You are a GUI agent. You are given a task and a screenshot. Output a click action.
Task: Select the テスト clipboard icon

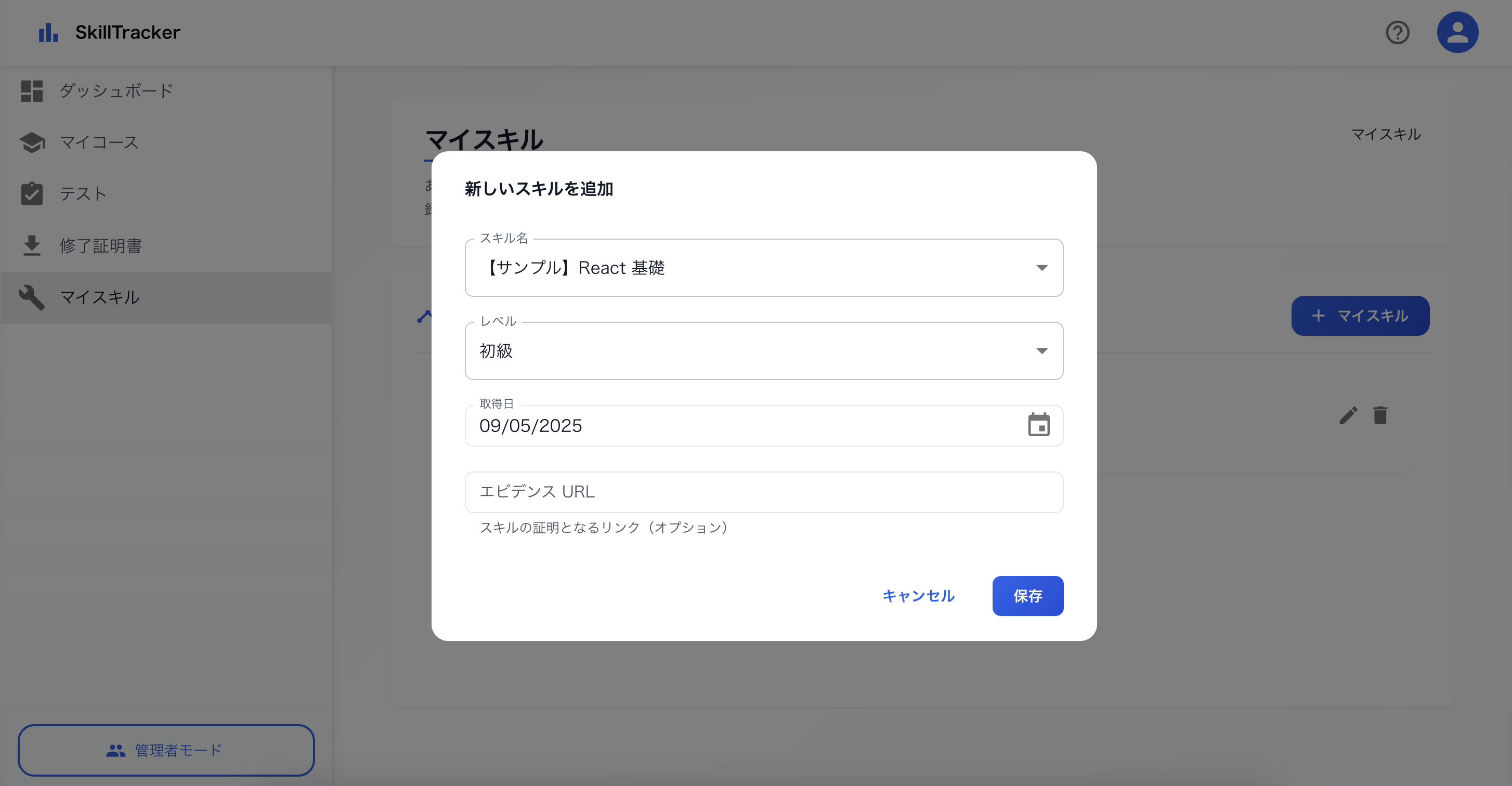click(32, 194)
